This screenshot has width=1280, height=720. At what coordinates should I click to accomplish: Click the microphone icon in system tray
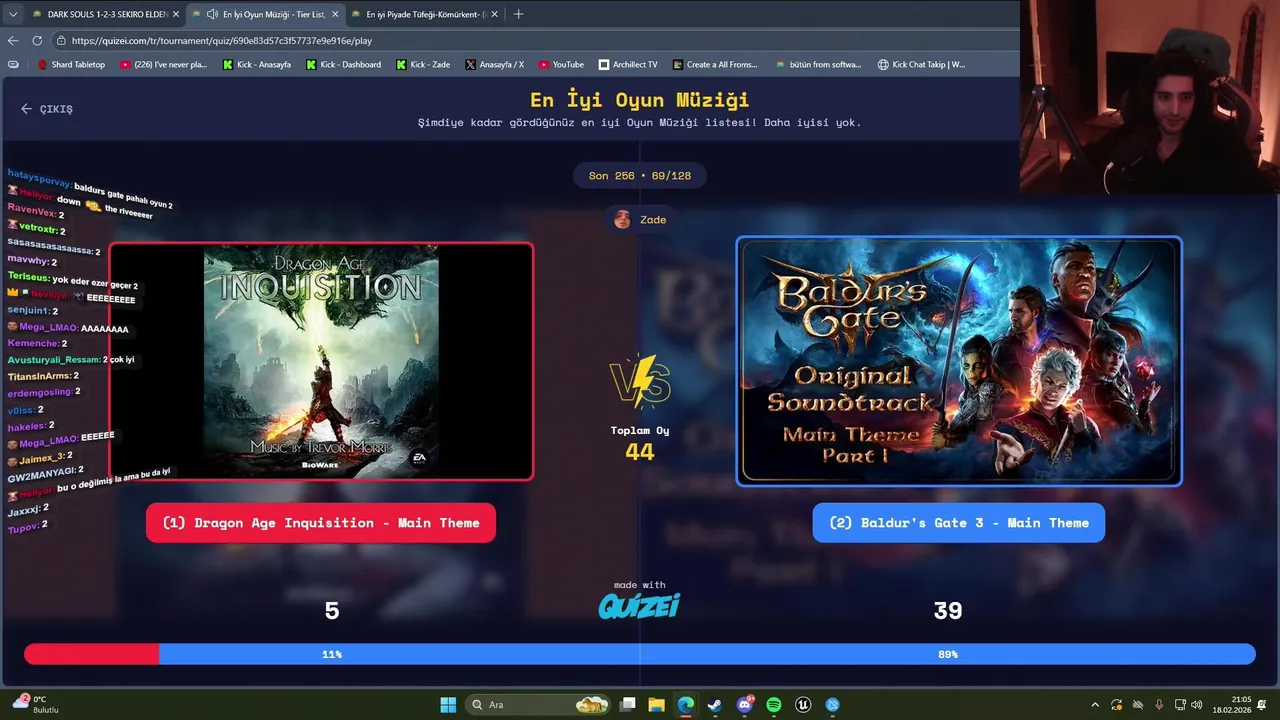click(1159, 705)
